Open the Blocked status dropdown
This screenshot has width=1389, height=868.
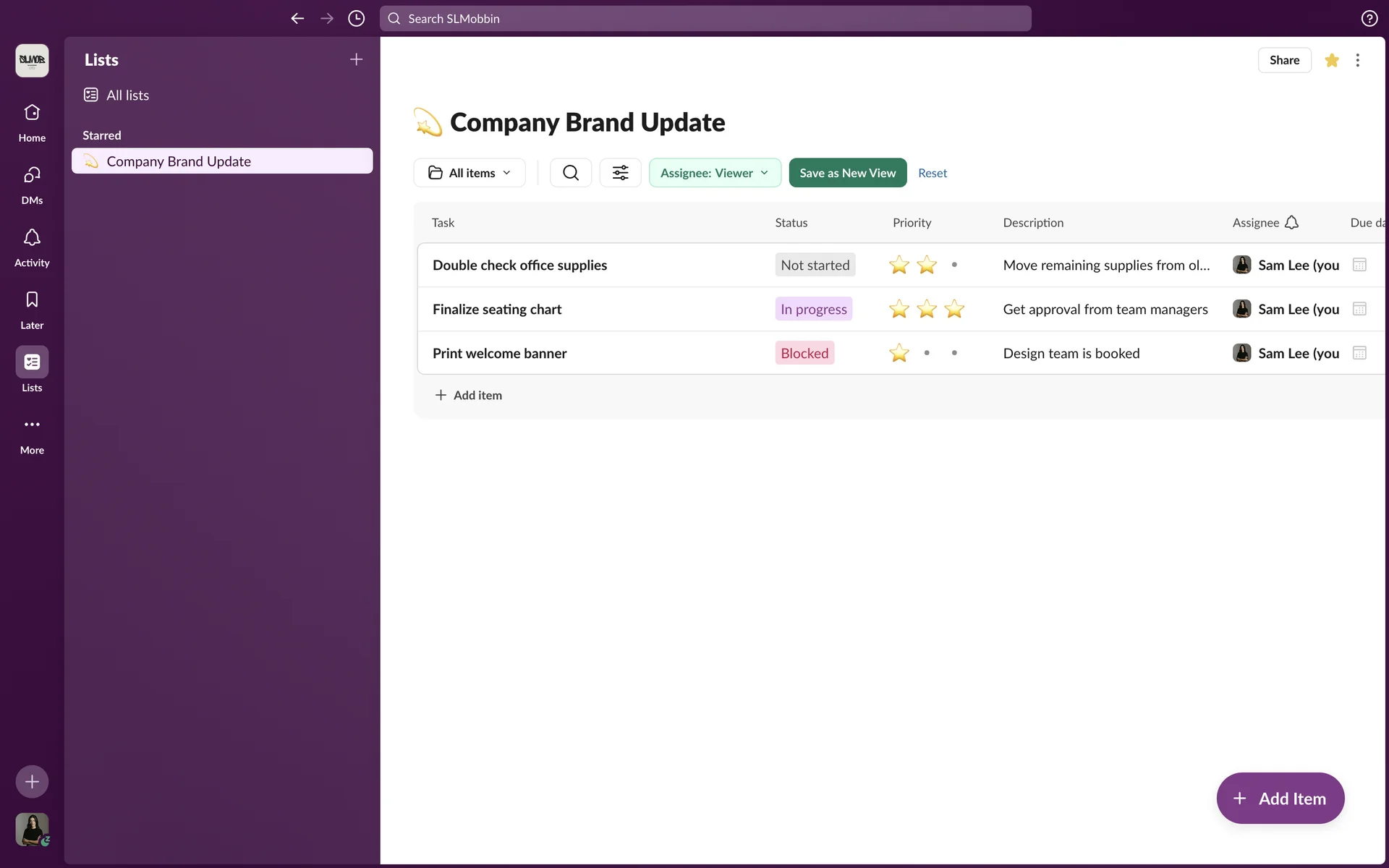pyautogui.click(x=804, y=353)
